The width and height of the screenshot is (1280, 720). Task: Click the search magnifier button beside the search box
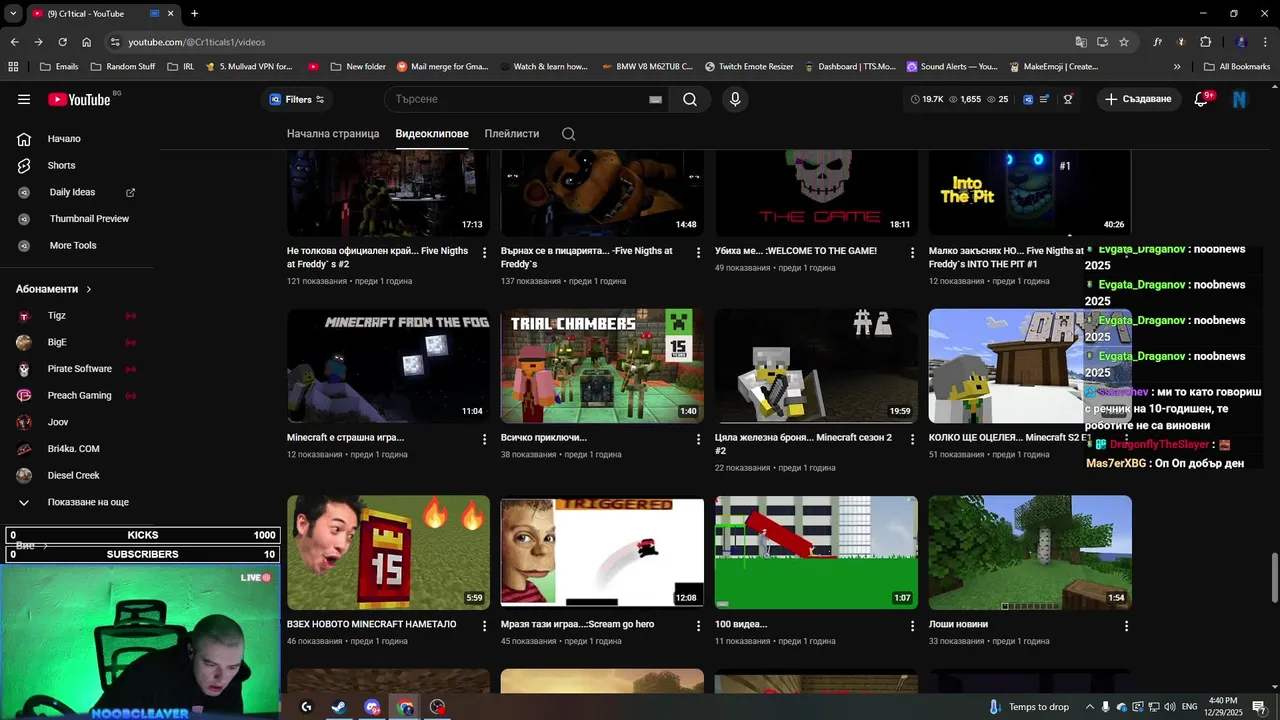tap(690, 99)
